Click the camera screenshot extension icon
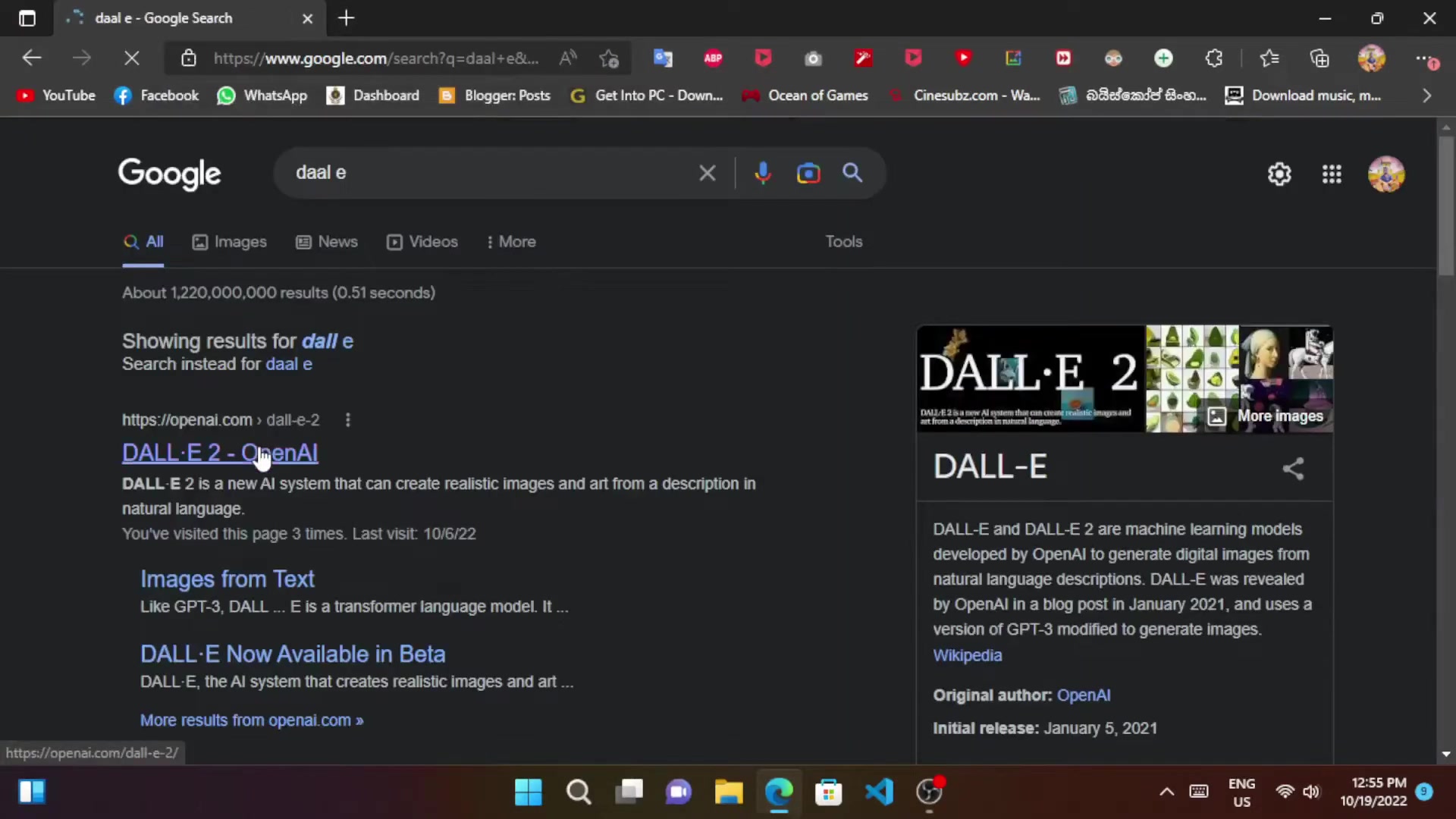This screenshot has height=819, width=1456. click(813, 58)
